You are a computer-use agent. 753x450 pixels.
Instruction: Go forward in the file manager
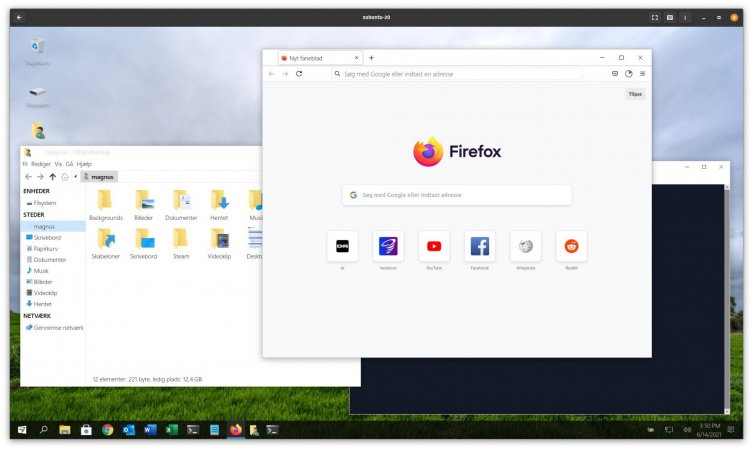40,177
